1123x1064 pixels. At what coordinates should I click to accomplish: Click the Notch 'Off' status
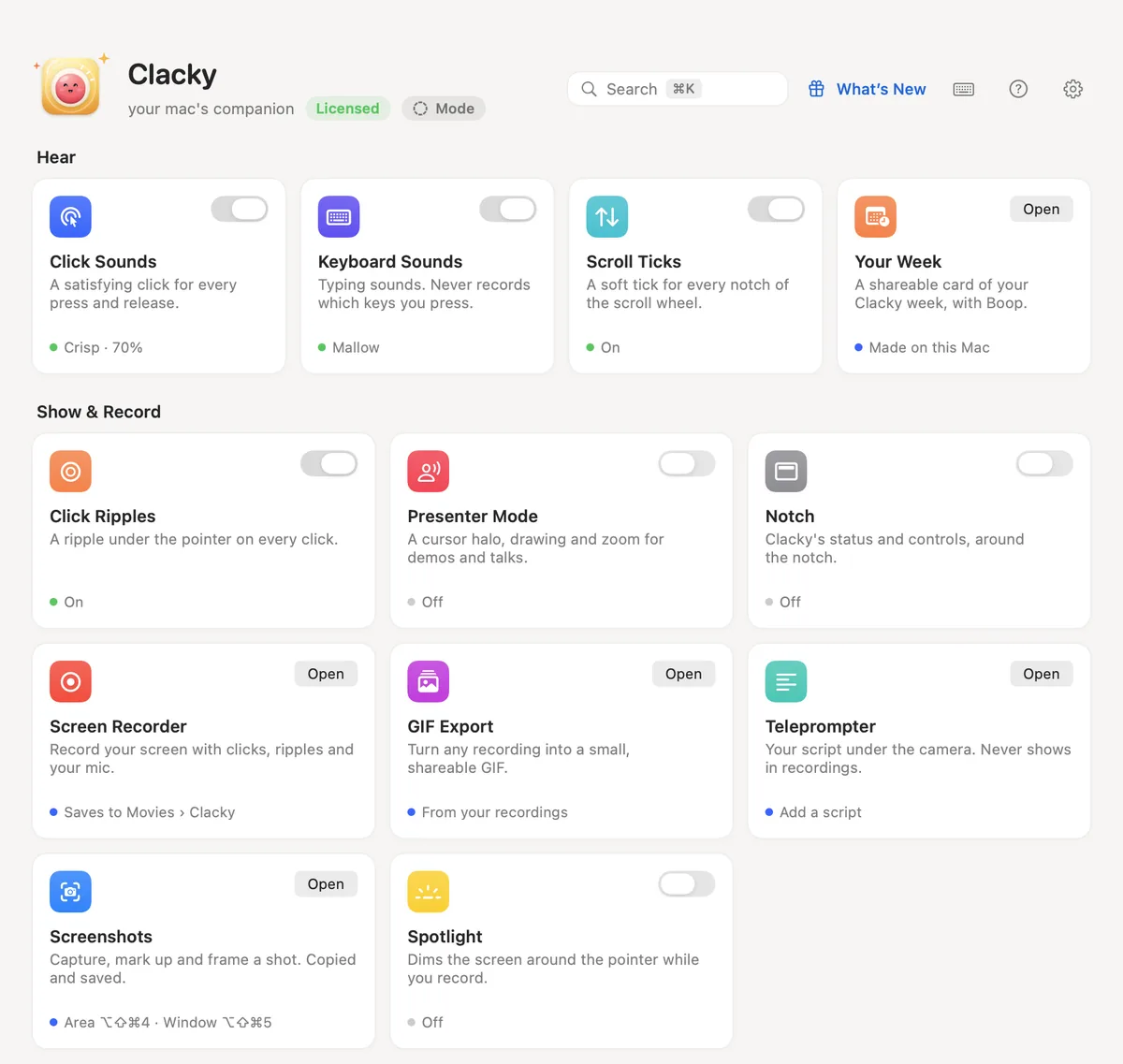pos(790,602)
